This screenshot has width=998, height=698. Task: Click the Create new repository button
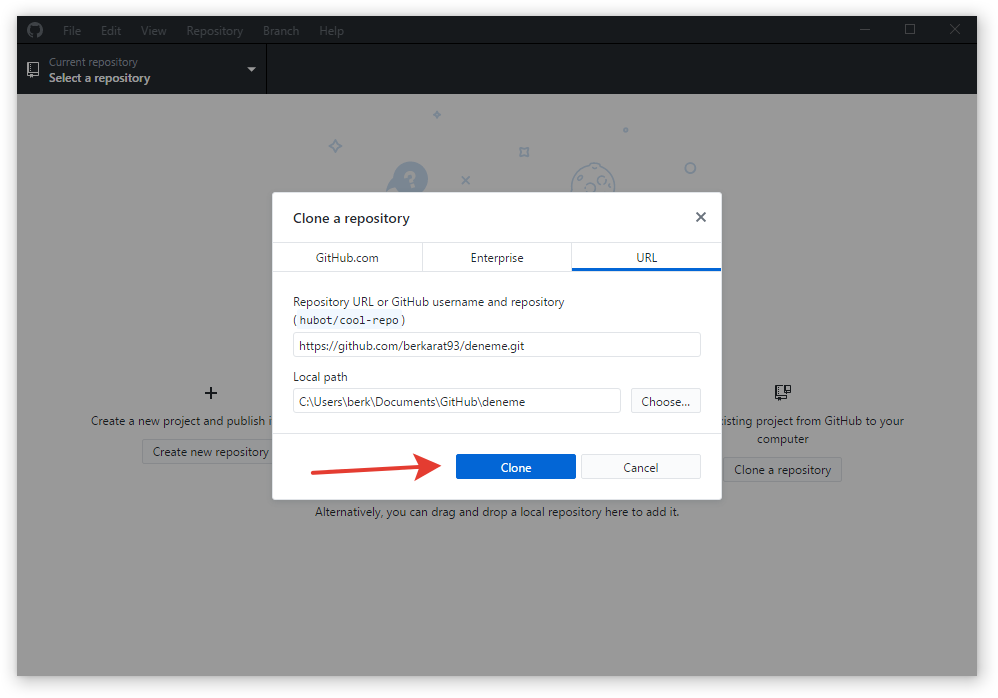tap(207, 452)
